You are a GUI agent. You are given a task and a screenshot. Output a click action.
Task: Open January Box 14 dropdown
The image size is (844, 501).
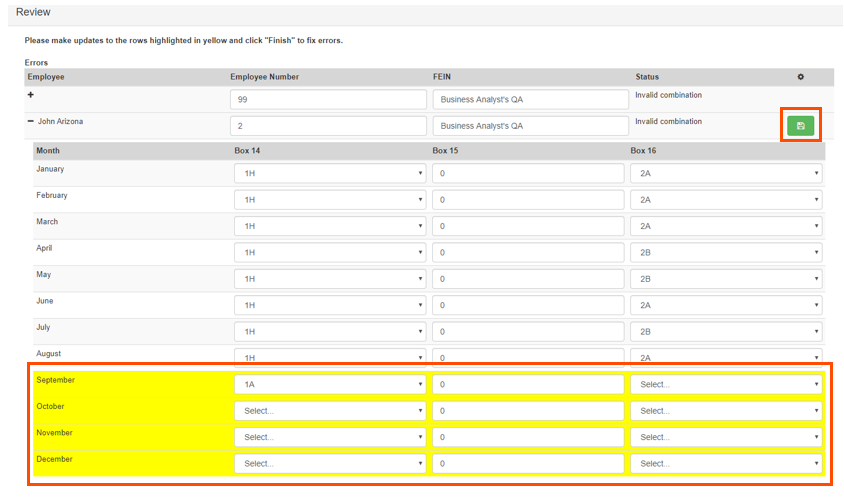click(329, 173)
